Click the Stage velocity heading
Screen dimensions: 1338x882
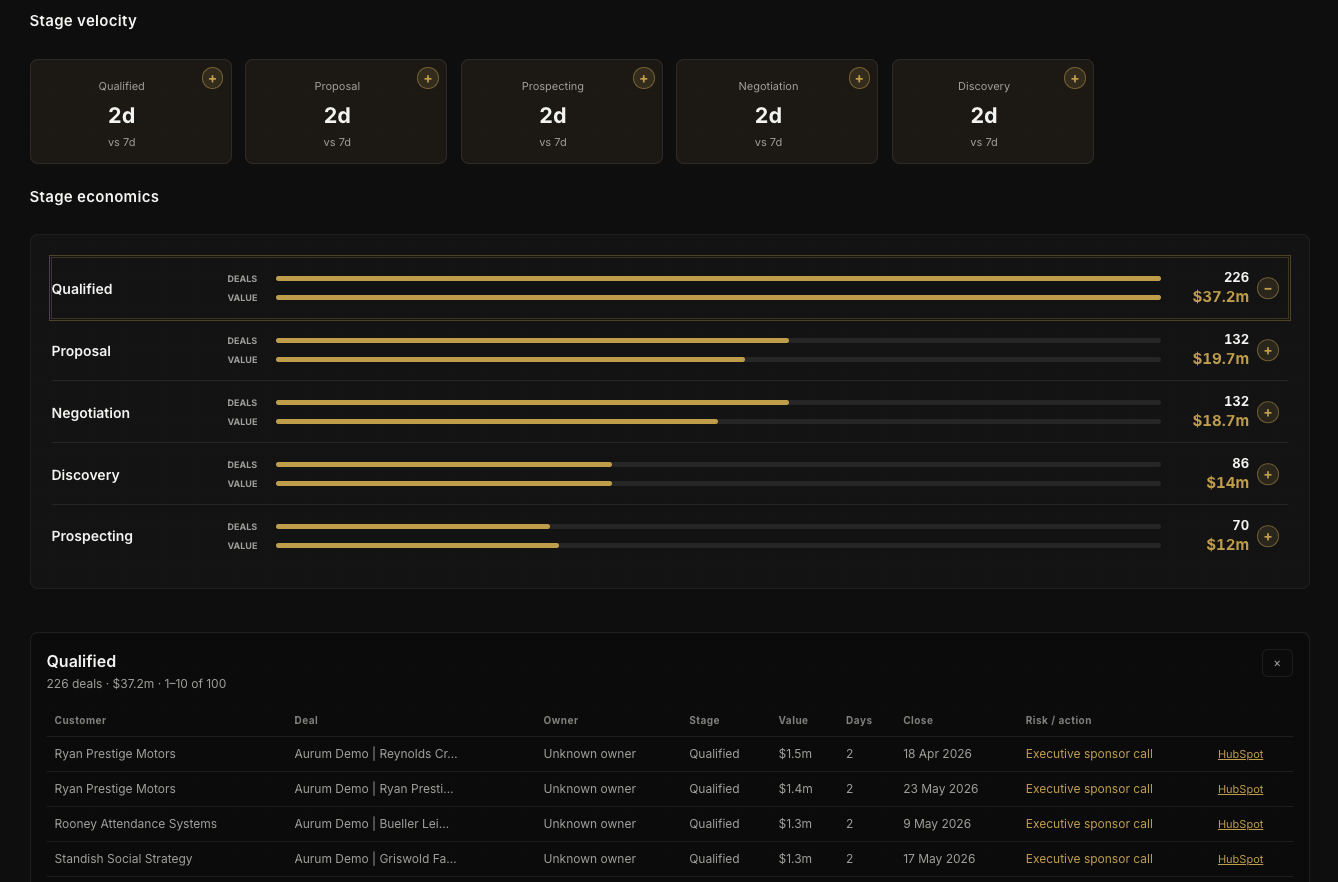[x=83, y=21]
